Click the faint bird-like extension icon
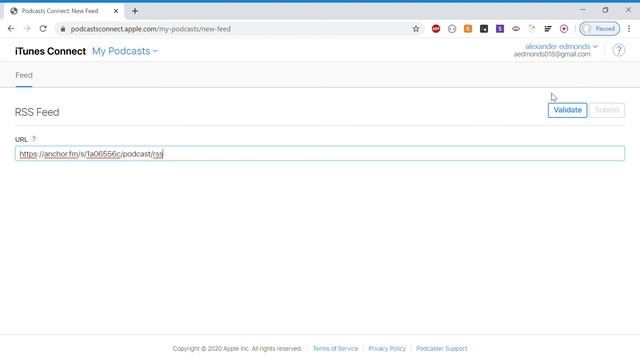 [532, 29]
